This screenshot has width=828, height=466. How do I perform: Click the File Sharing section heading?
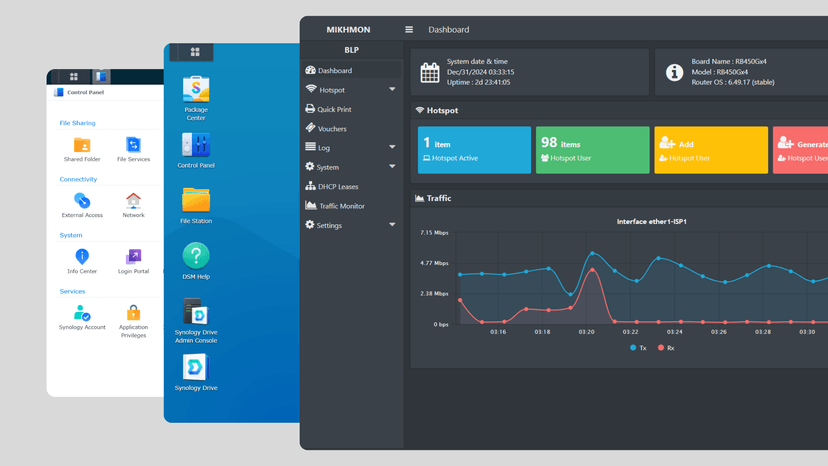tap(78, 123)
